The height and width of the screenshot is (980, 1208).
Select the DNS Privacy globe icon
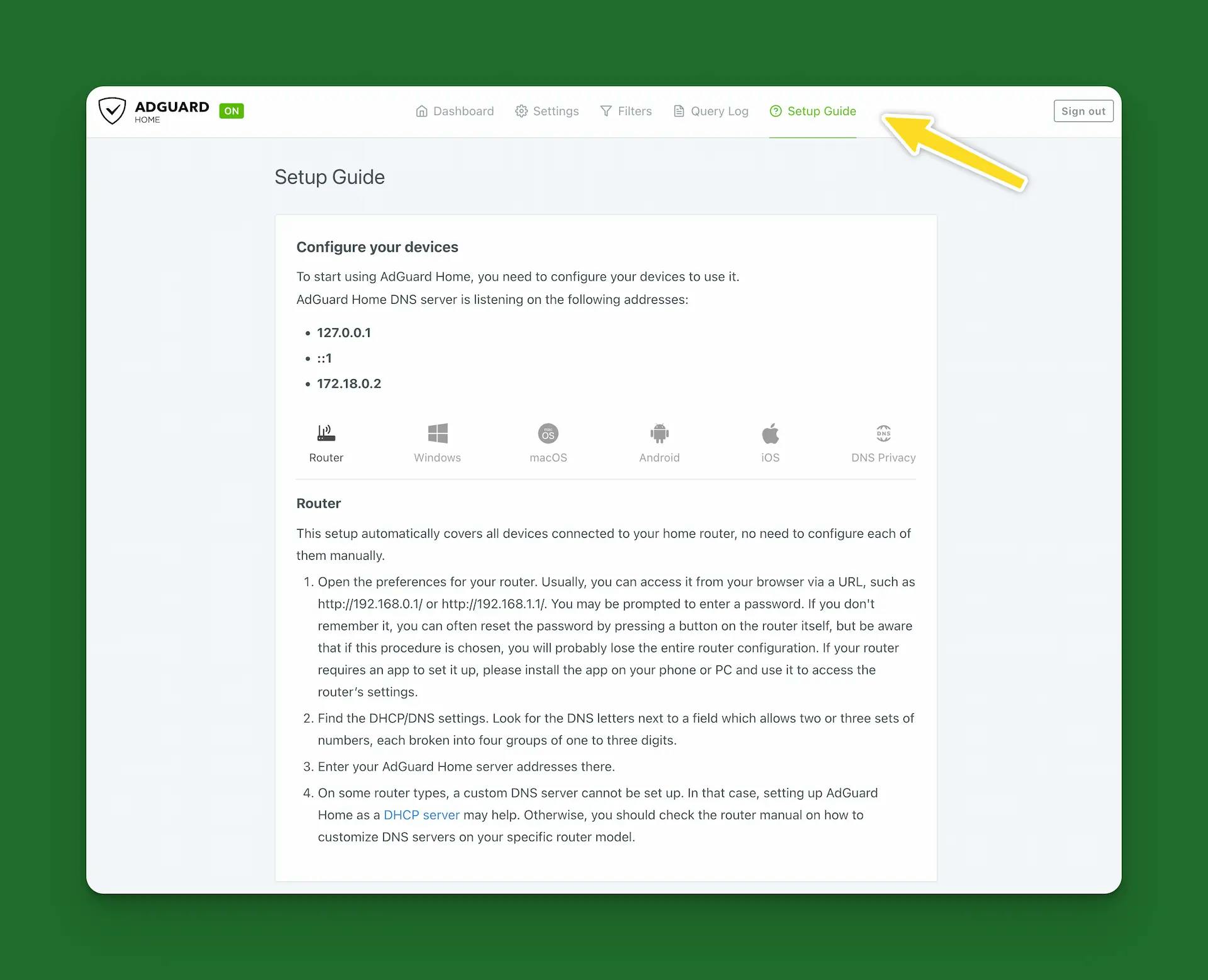(883, 433)
